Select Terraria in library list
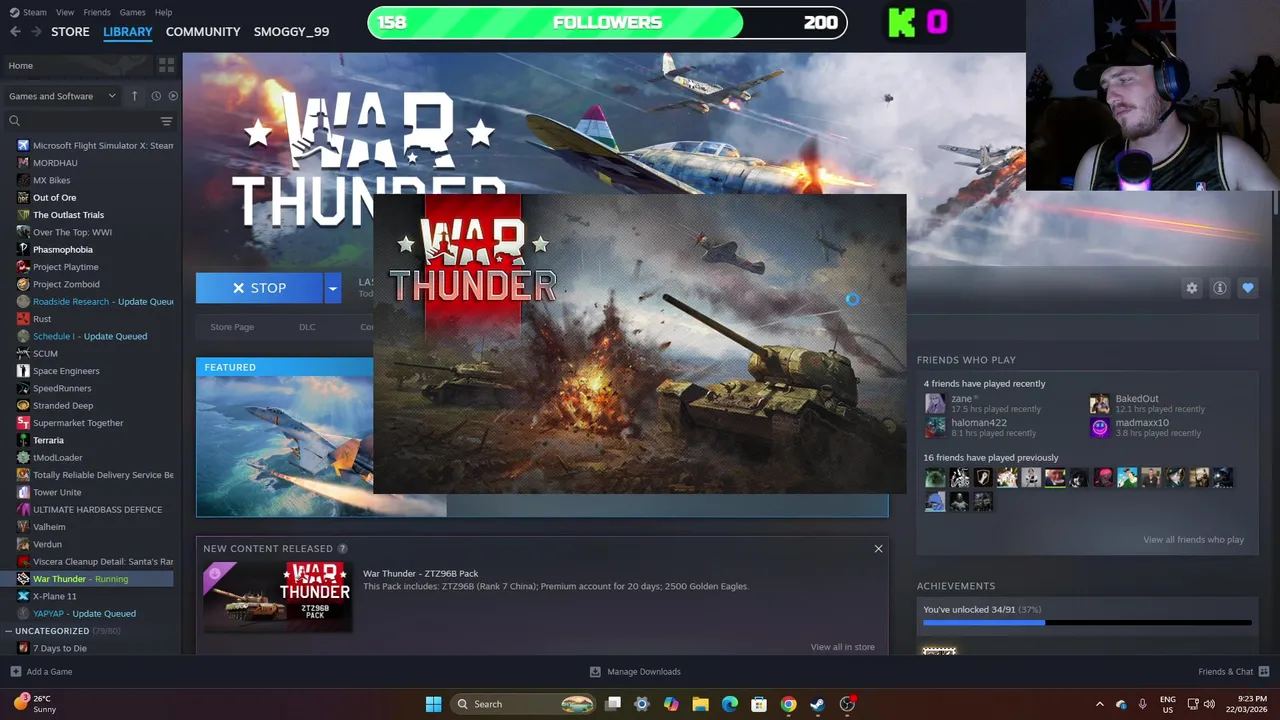The height and width of the screenshot is (720, 1280). point(48,440)
